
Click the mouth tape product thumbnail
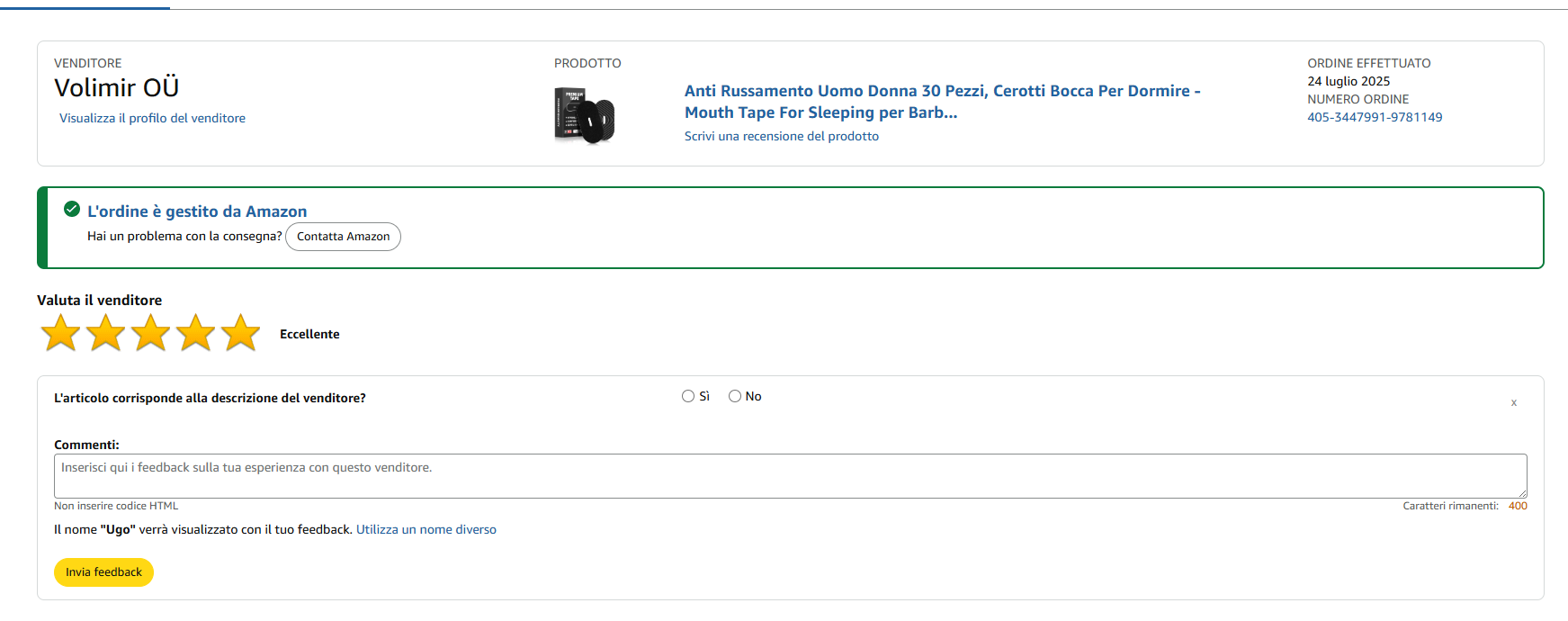coord(584,115)
